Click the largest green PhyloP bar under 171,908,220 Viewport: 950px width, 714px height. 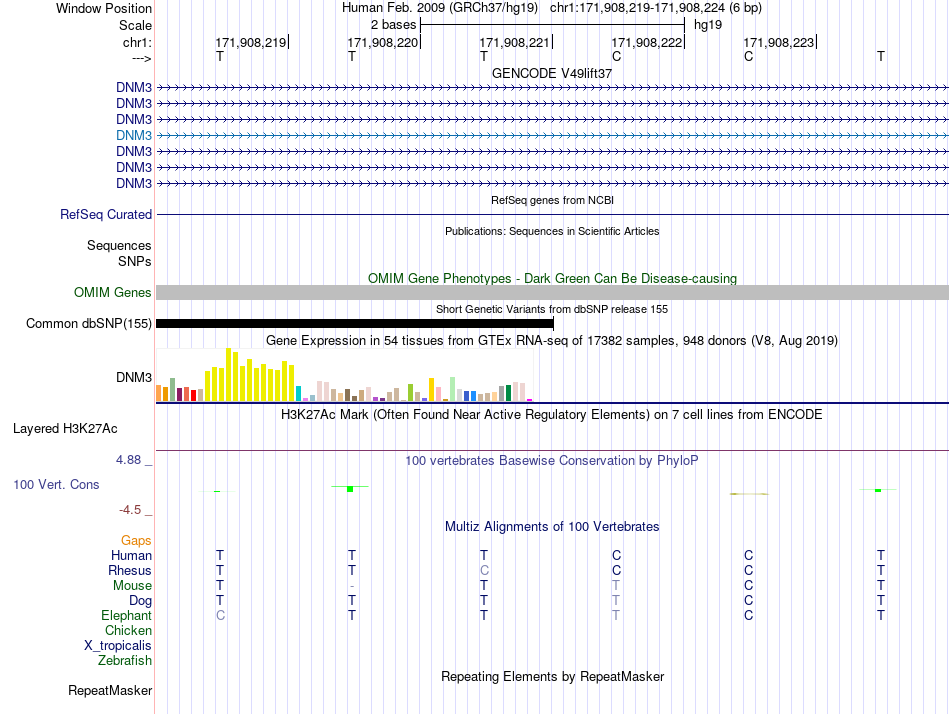click(350, 489)
